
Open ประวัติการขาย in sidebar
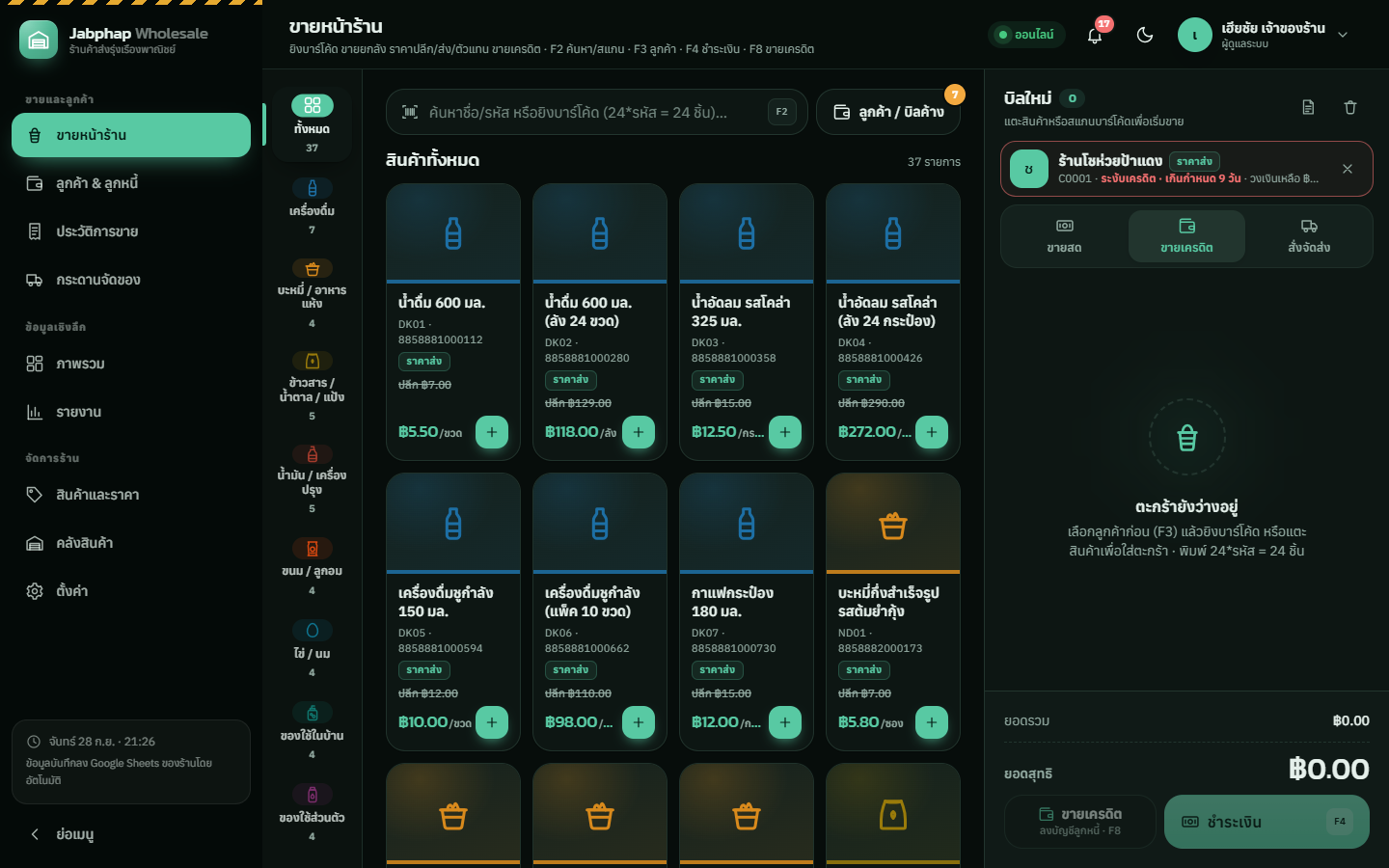pyautogui.click(x=131, y=231)
